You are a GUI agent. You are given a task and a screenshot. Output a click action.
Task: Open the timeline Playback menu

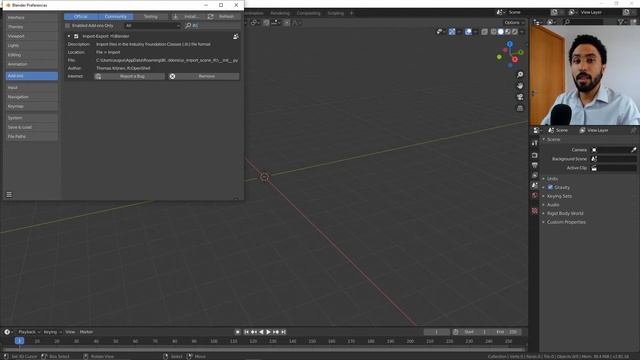pyautogui.click(x=29, y=332)
